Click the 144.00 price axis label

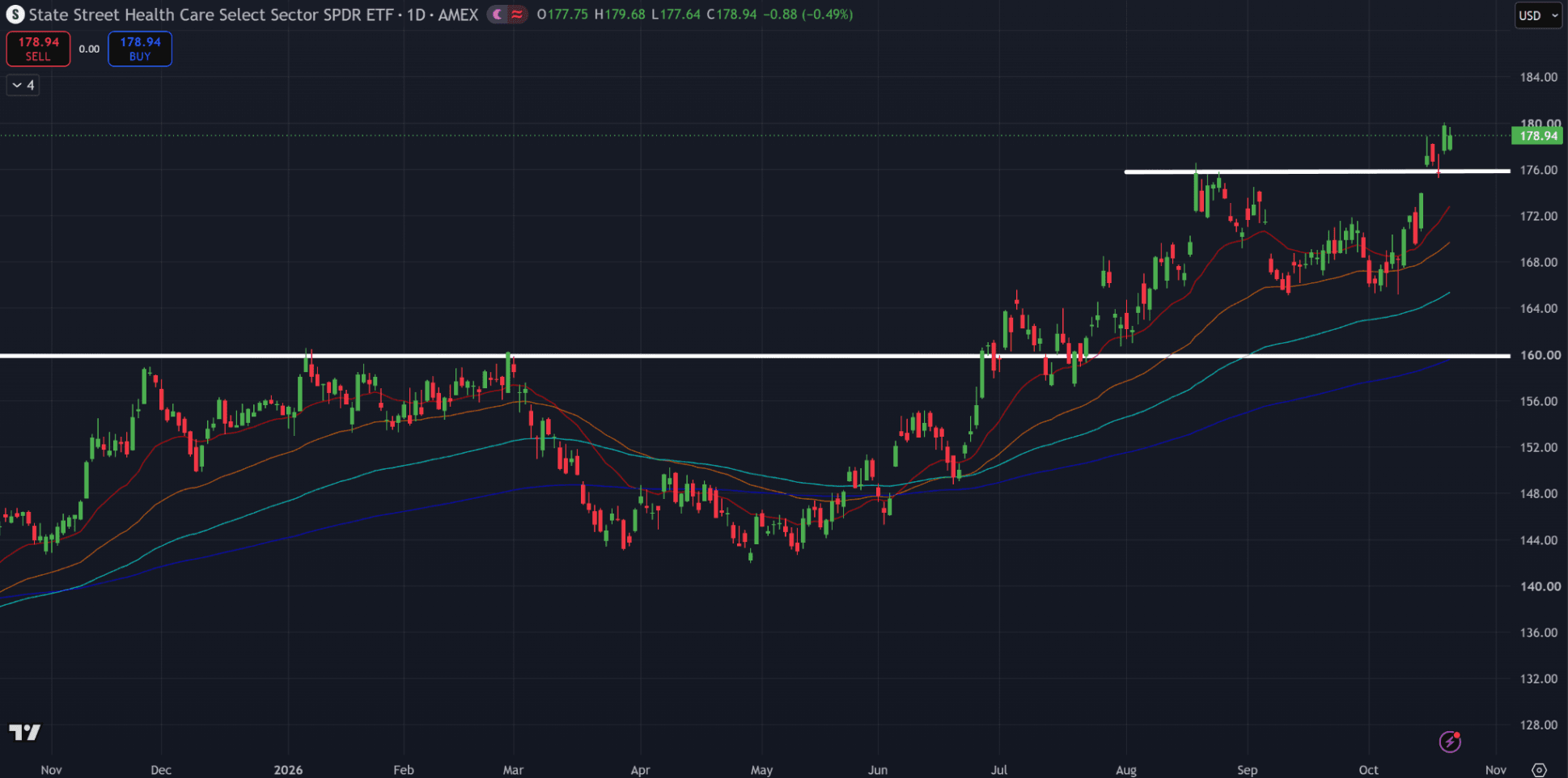(x=1538, y=540)
